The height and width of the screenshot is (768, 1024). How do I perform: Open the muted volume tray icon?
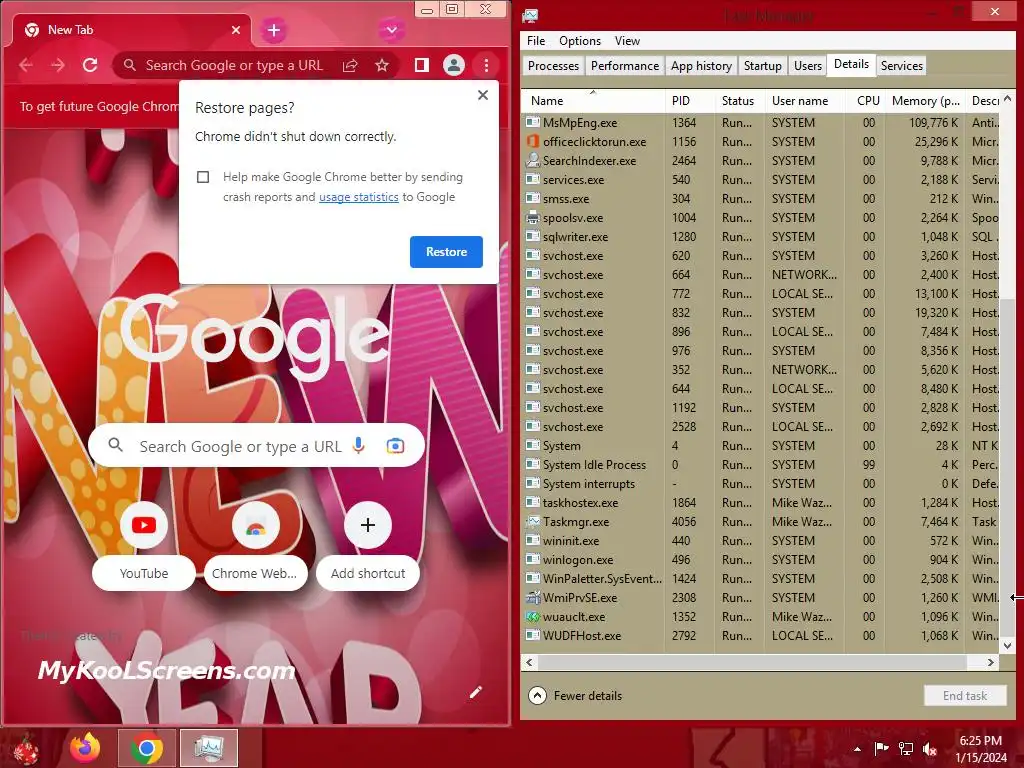coord(929,749)
